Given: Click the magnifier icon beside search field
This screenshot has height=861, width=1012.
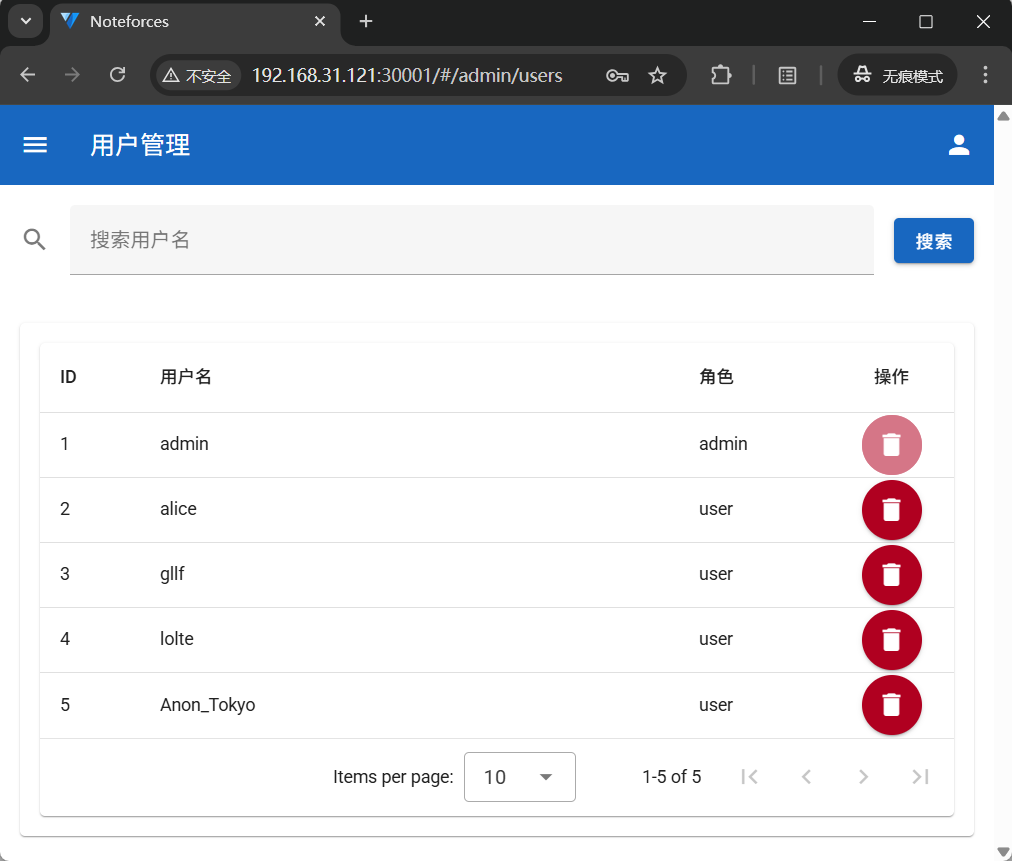Looking at the screenshot, I should tap(34, 239).
